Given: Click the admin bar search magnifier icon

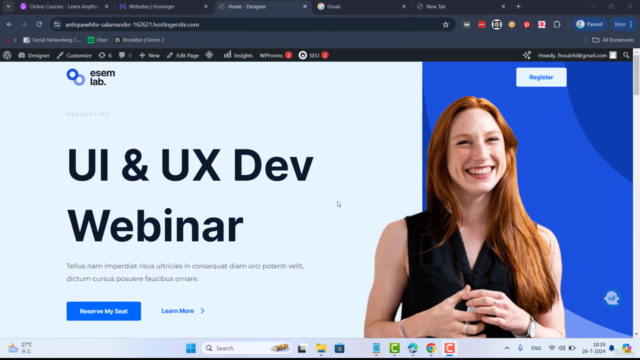Looking at the screenshot, I should pos(626,55).
